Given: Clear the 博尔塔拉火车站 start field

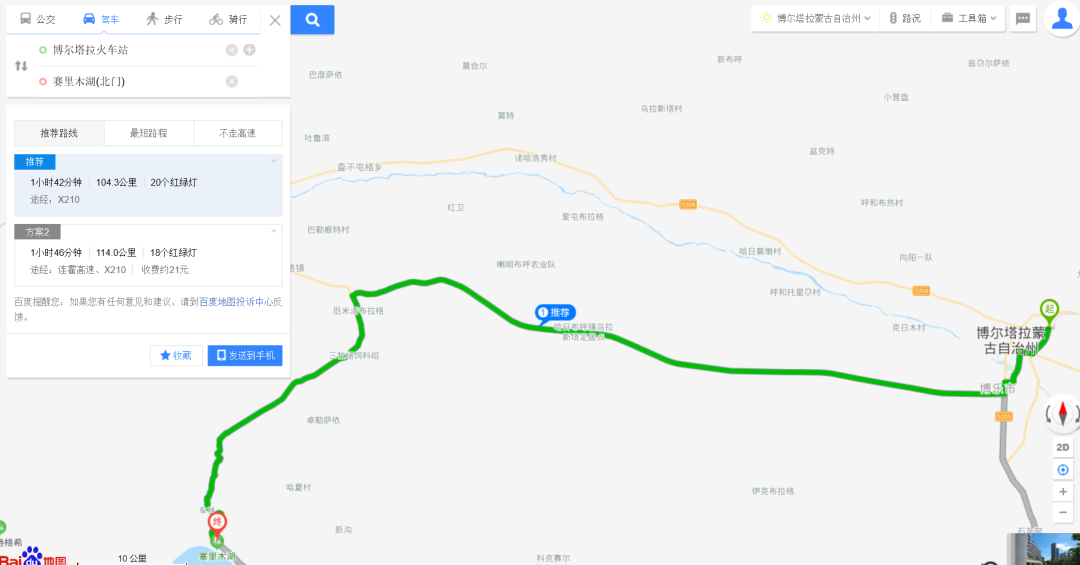Looking at the screenshot, I should (231, 50).
